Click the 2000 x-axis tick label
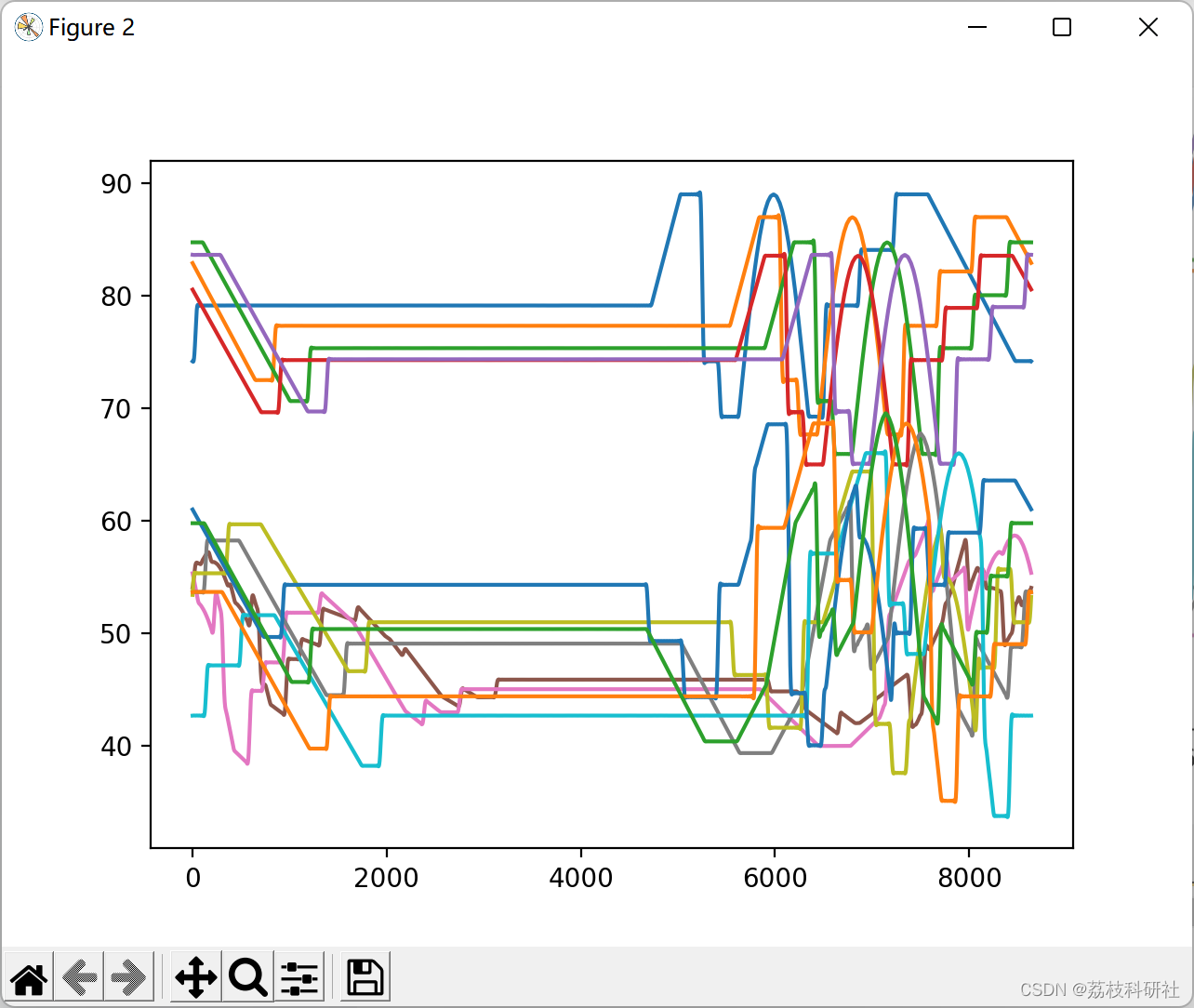Image resolution: width=1194 pixels, height=1008 pixels. 386,878
